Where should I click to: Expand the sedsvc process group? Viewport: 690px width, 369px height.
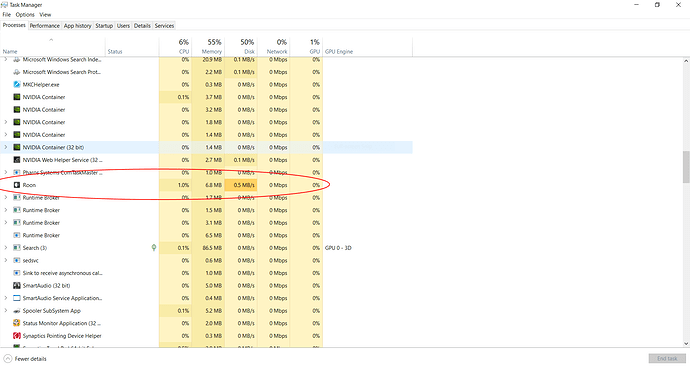point(6,260)
